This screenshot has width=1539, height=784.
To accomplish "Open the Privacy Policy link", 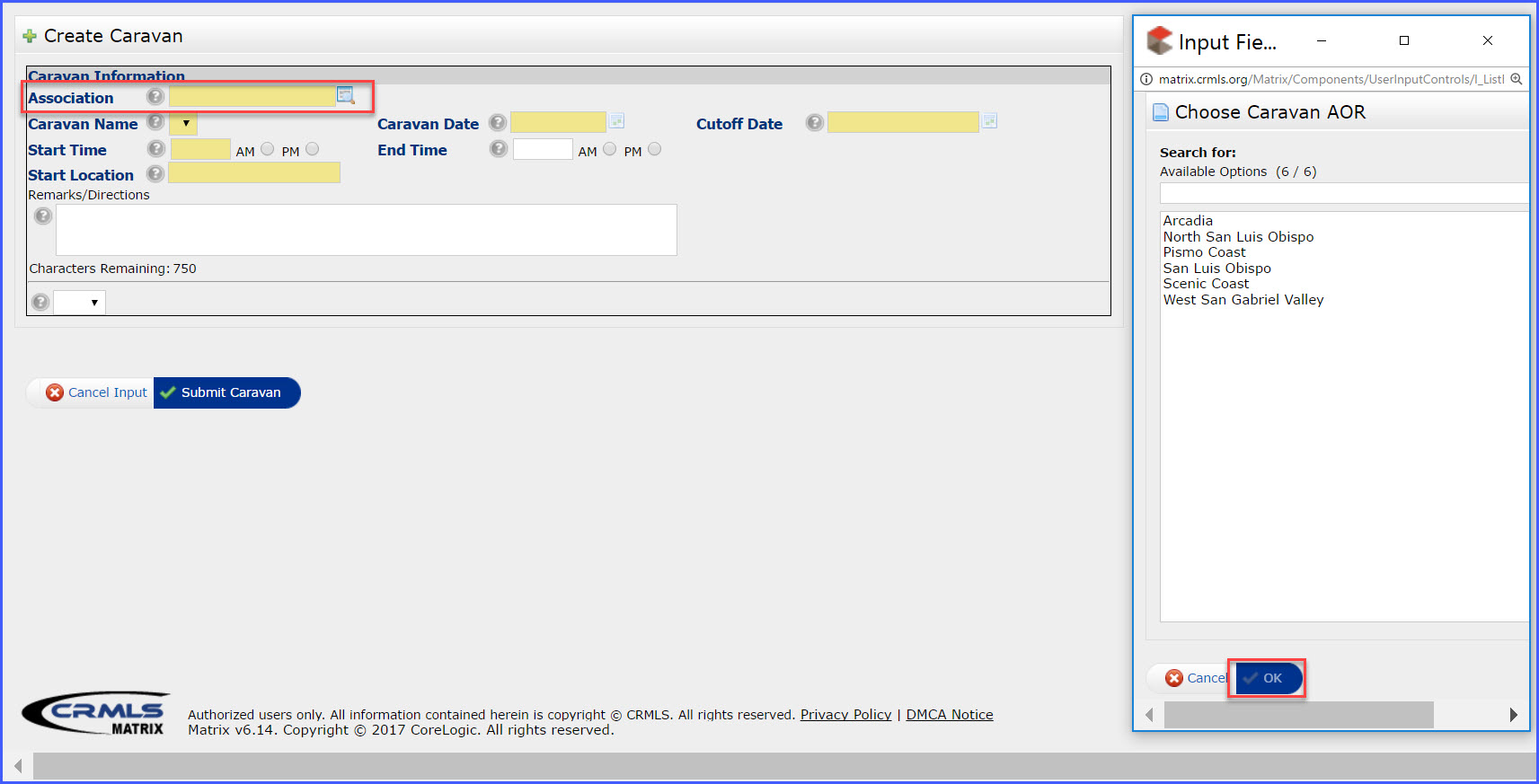I will [845, 715].
